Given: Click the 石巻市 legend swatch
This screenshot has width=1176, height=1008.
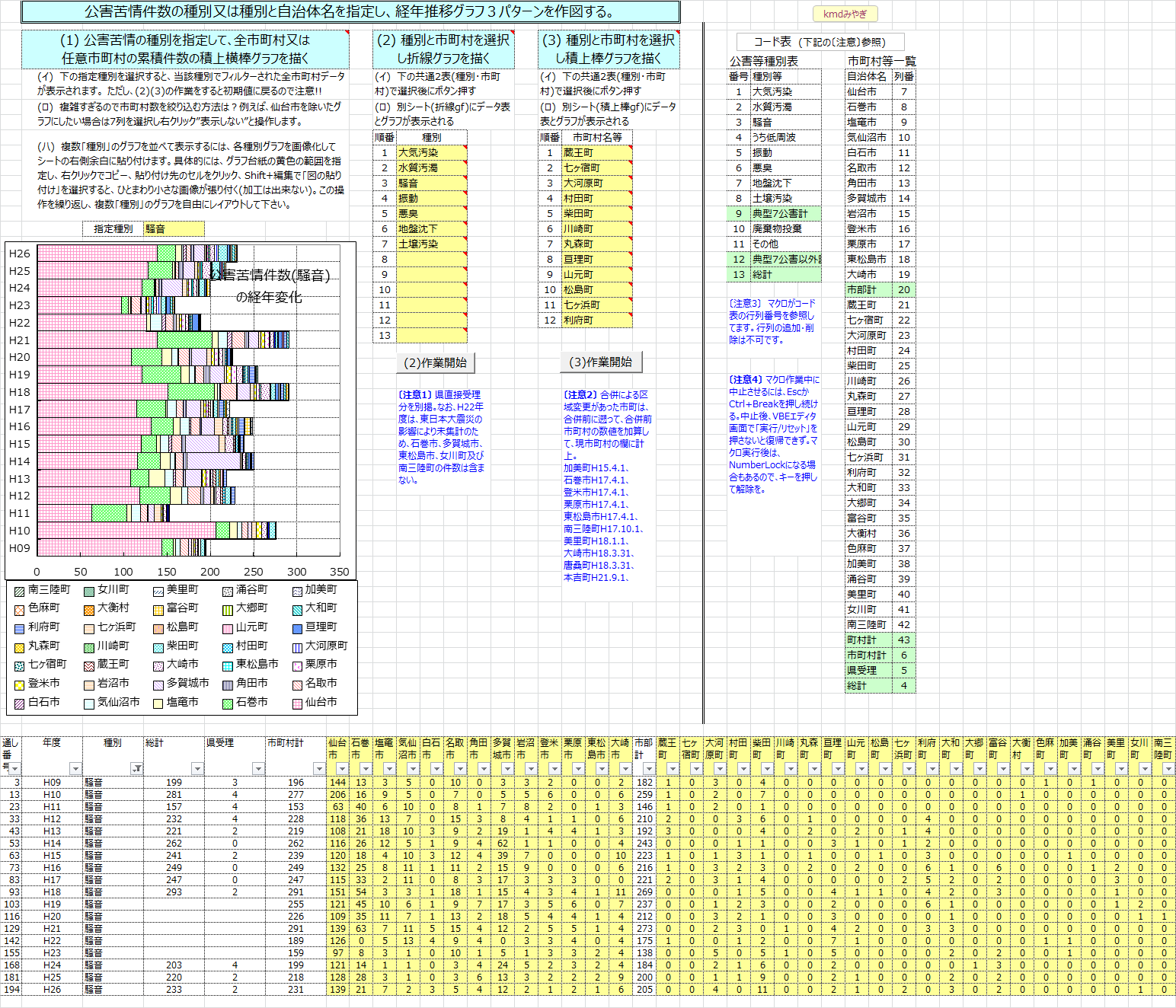Looking at the screenshot, I should (x=227, y=703).
